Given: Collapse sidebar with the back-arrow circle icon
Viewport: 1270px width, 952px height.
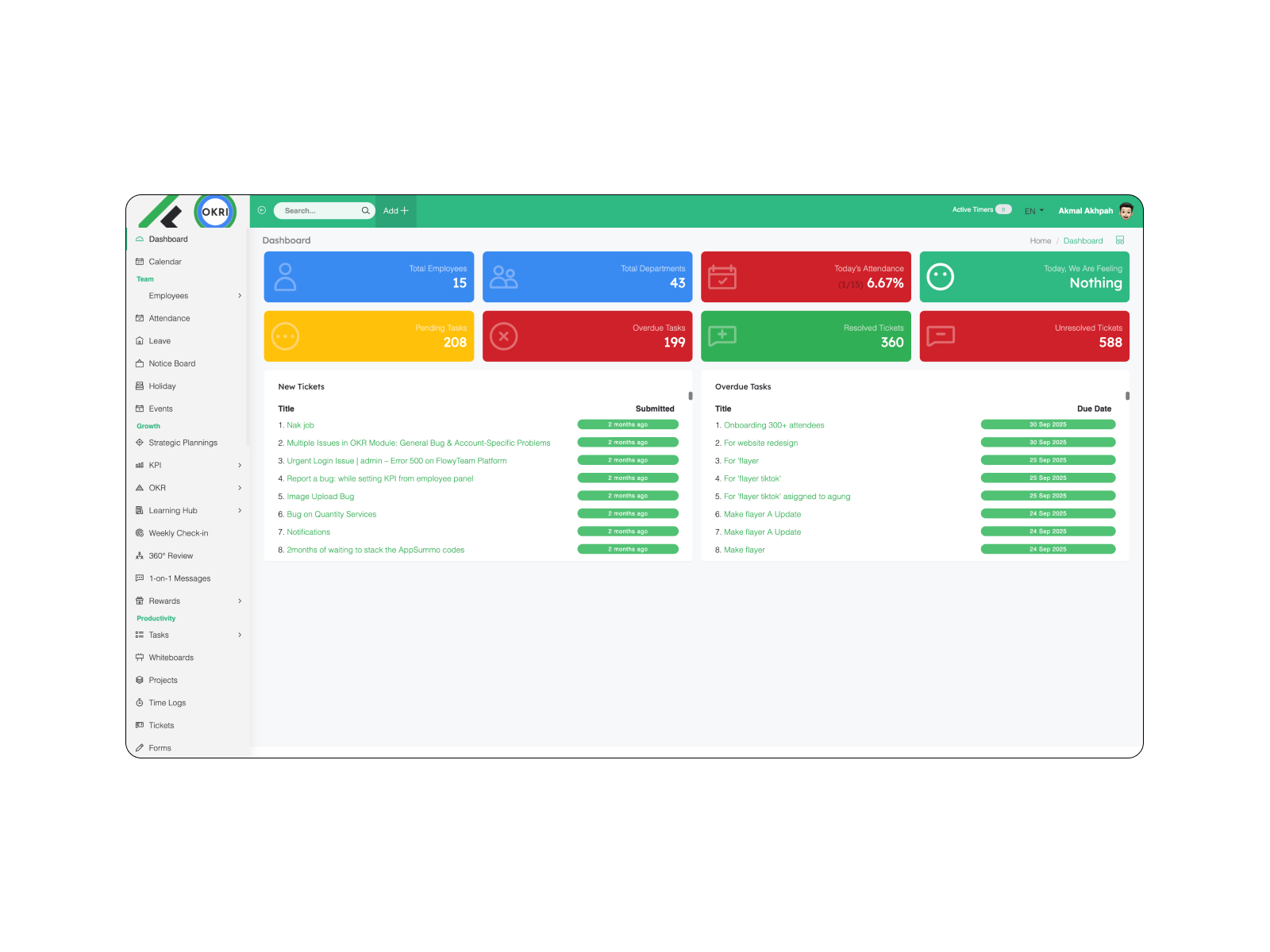Looking at the screenshot, I should point(262,210).
